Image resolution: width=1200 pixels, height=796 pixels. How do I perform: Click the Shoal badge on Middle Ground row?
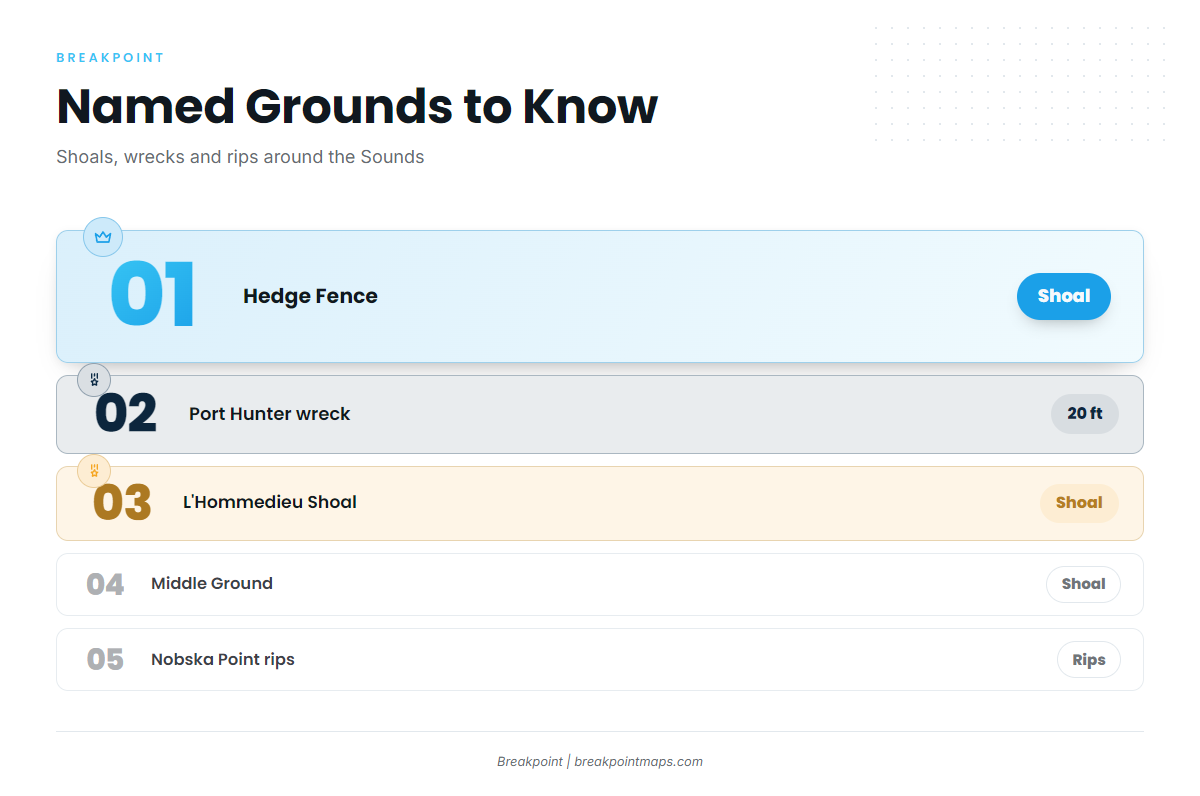coord(1083,584)
